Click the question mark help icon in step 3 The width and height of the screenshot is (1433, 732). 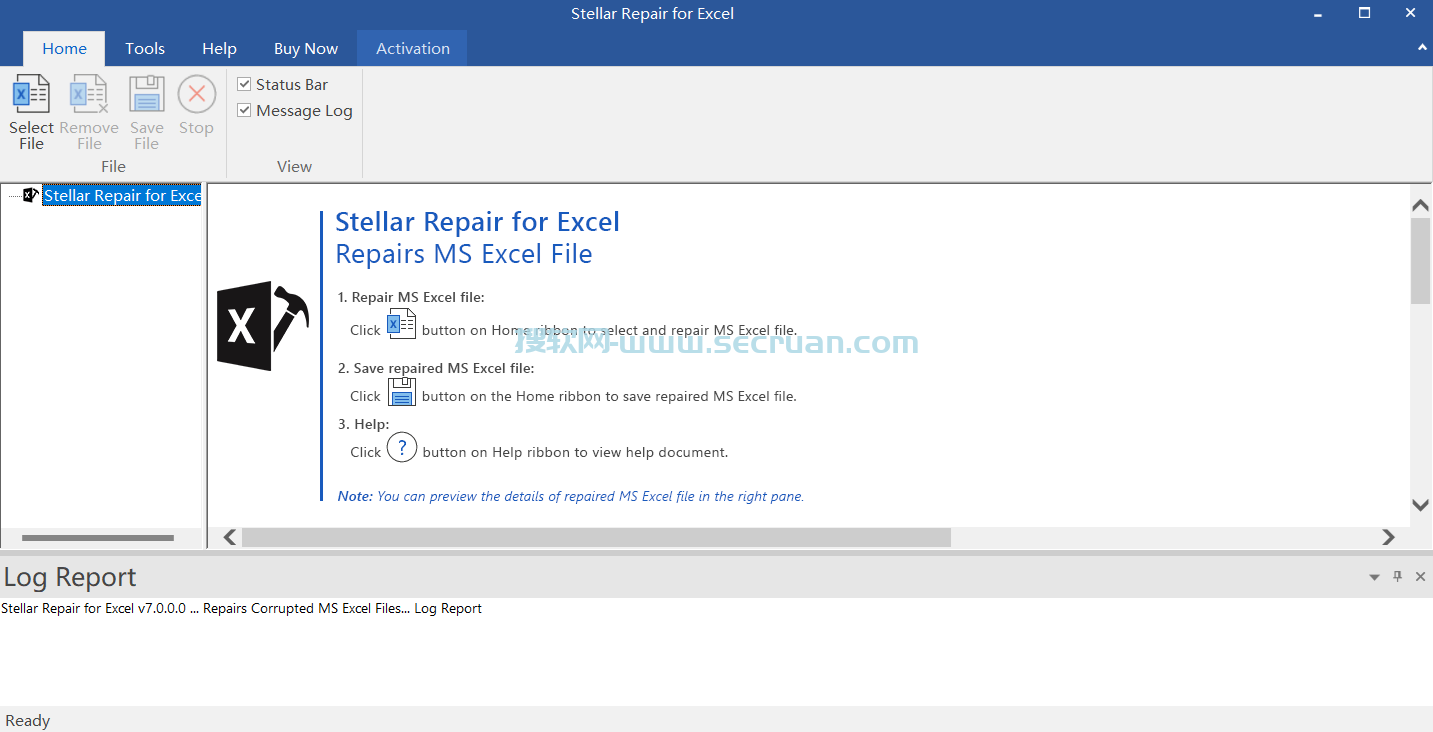[402, 447]
